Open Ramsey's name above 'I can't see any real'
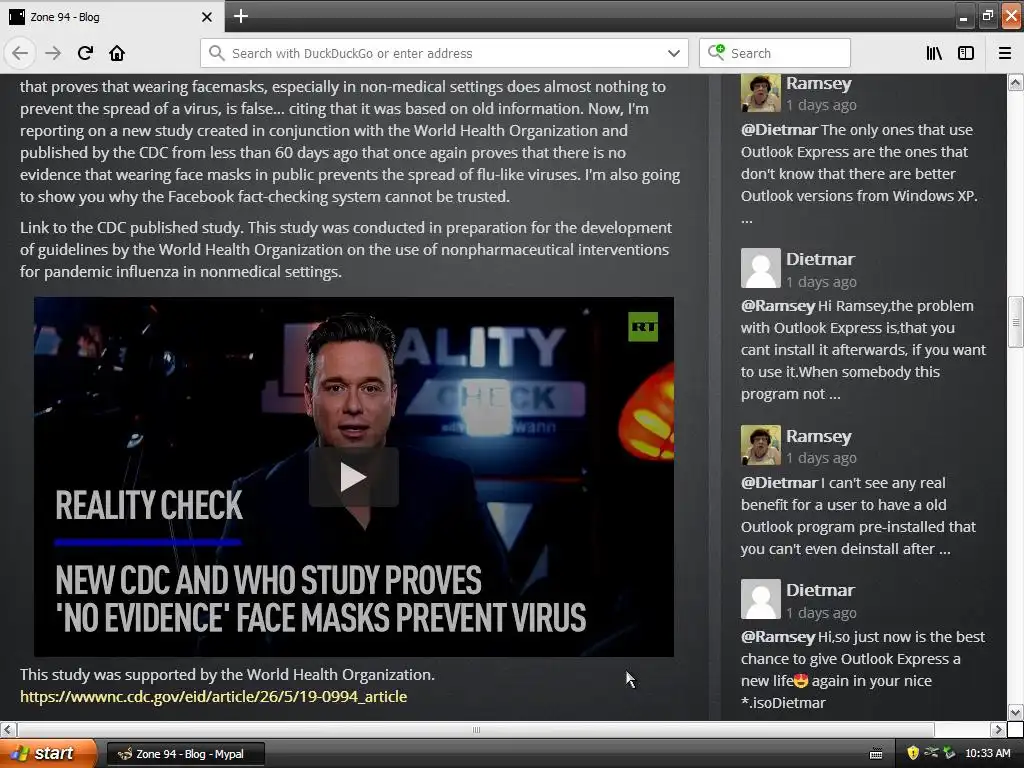Screen dimensions: 1024x768 click(819, 436)
